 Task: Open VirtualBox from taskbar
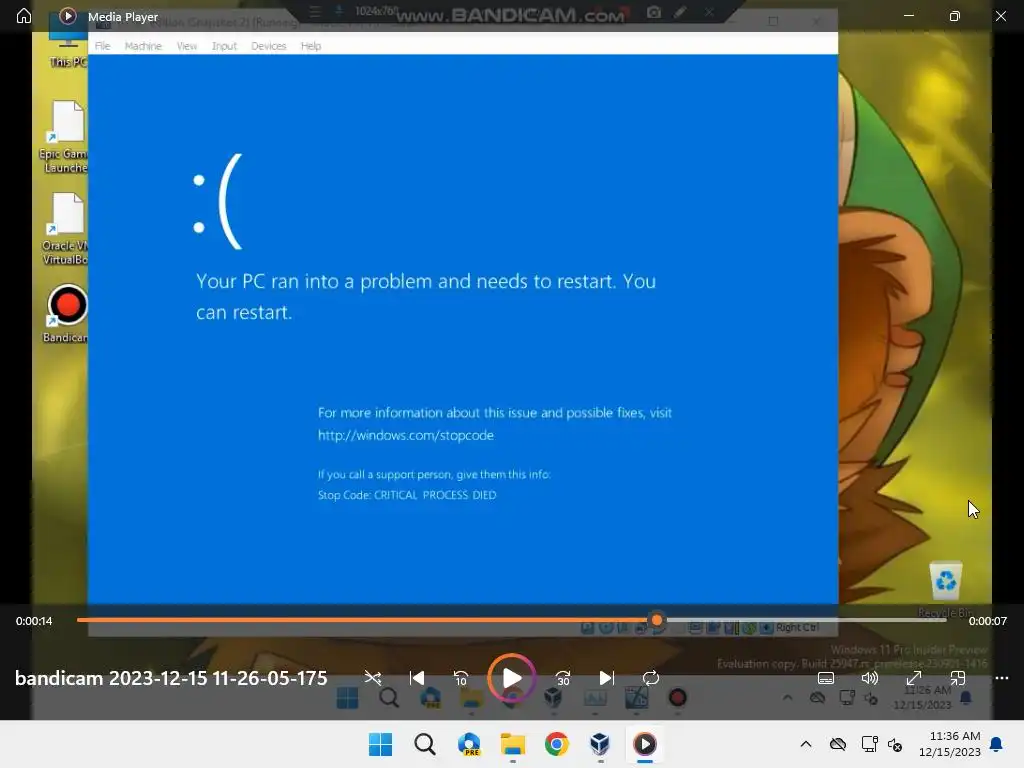[x=600, y=744]
